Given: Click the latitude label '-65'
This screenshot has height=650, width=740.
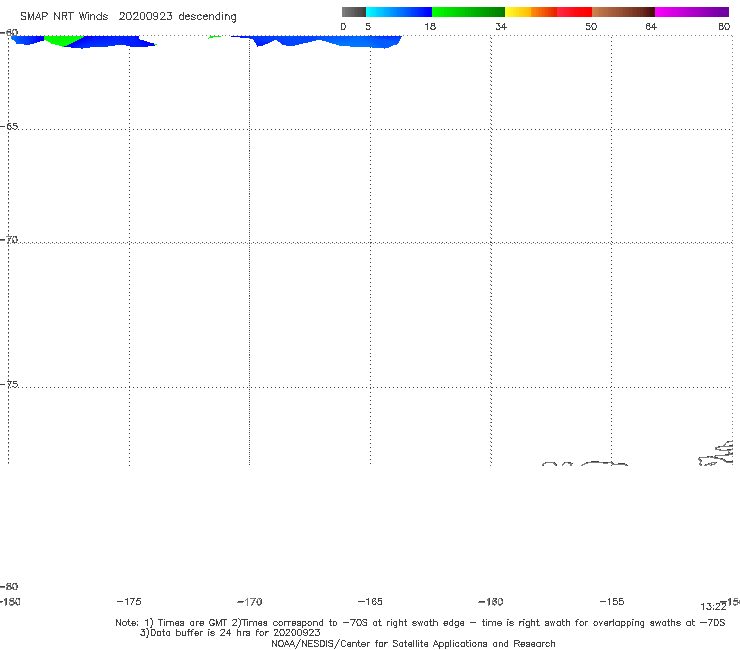Looking at the screenshot, I should (x=9, y=127).
